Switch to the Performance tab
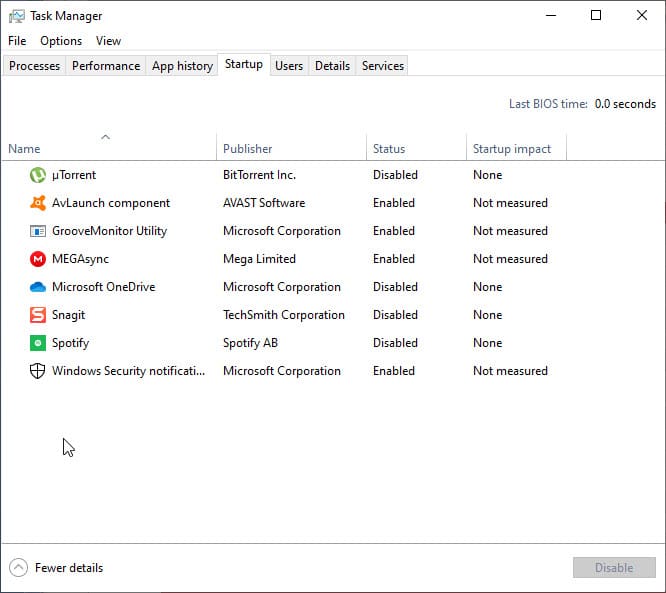Viewport: 666px width, 593px height. [106, 66]
